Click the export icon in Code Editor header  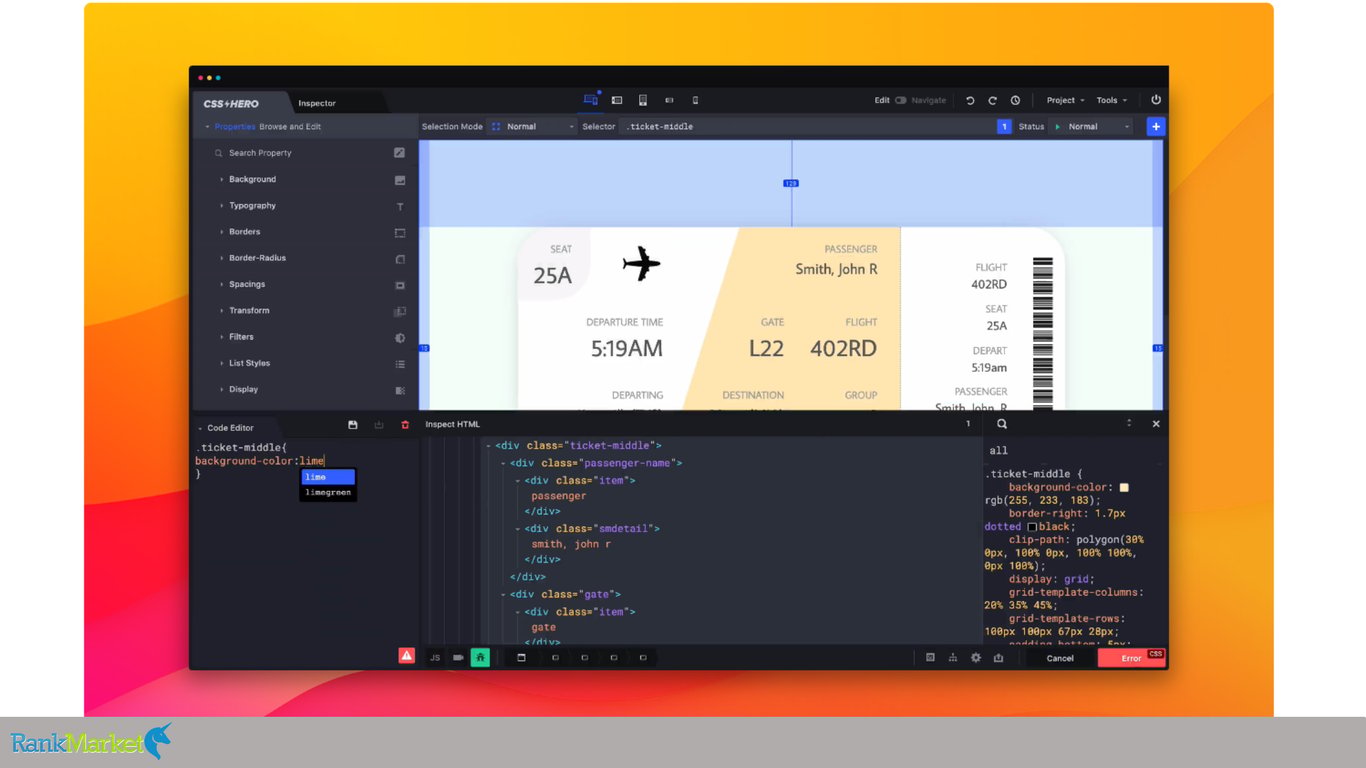coord(379,425)
